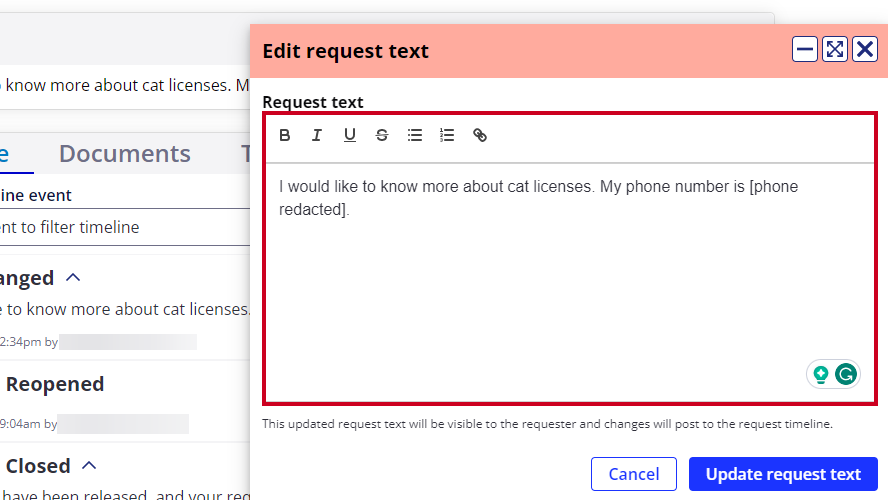Insert a bulleted list
Viewport: 888px width, 500px height.
pos(415,135)
